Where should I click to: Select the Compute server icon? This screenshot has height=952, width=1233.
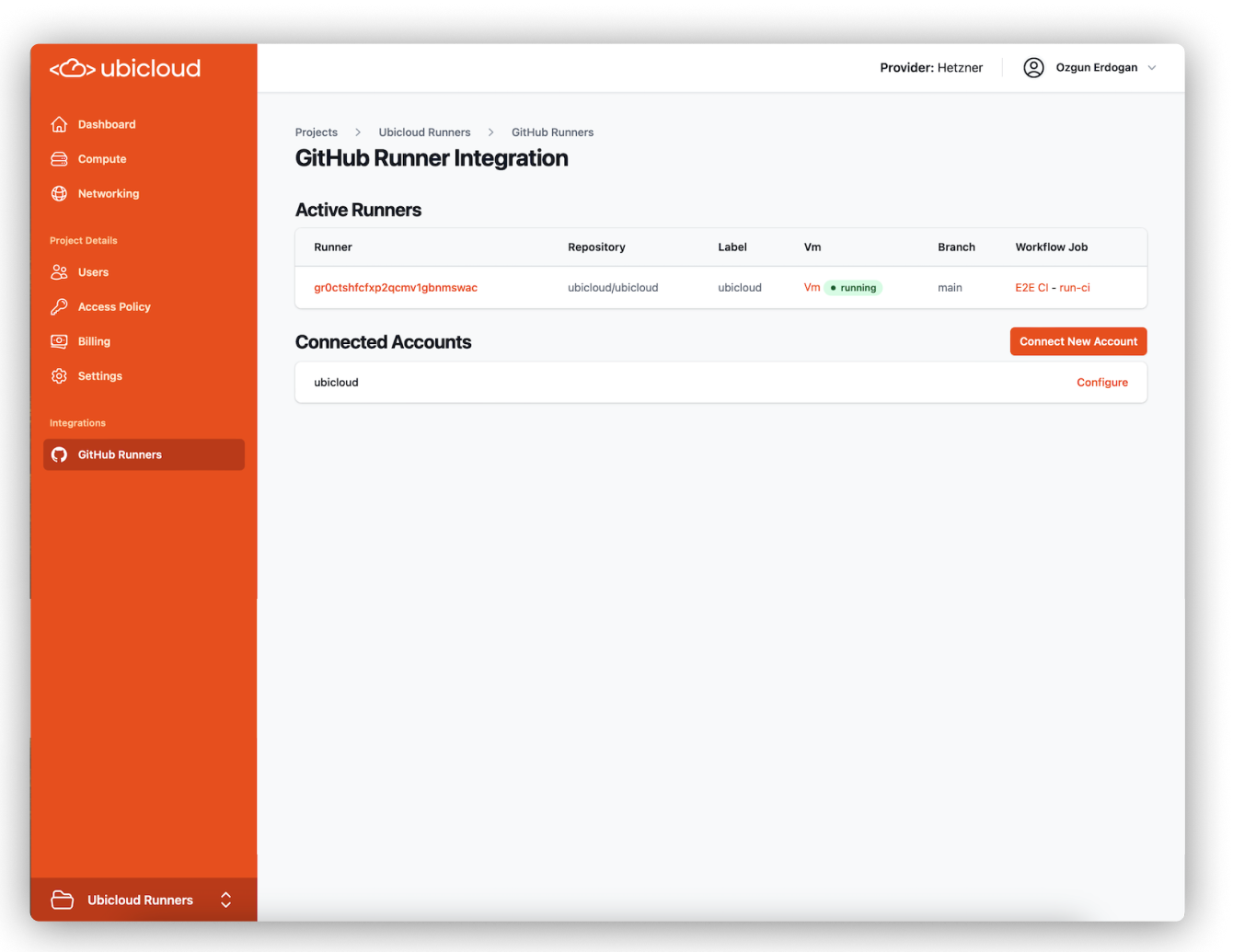point(57,158)
